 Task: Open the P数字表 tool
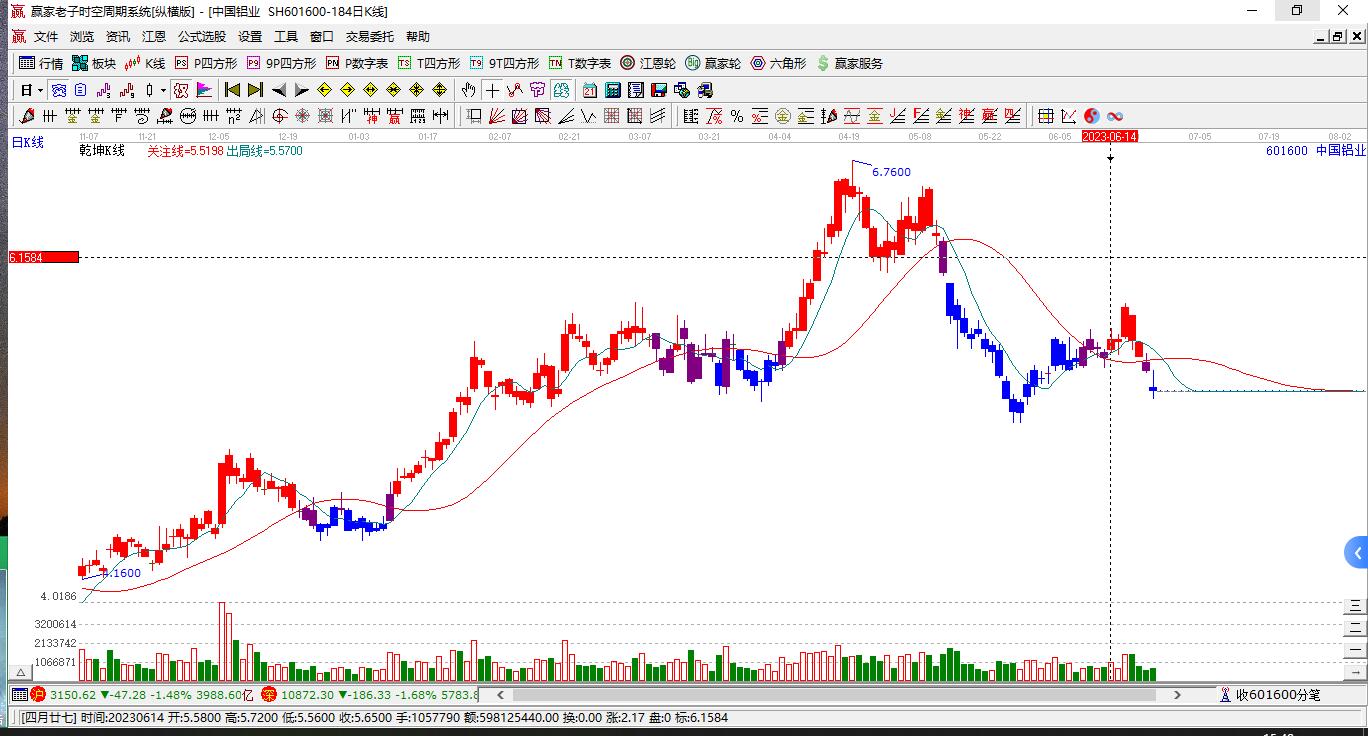(357, 63)
